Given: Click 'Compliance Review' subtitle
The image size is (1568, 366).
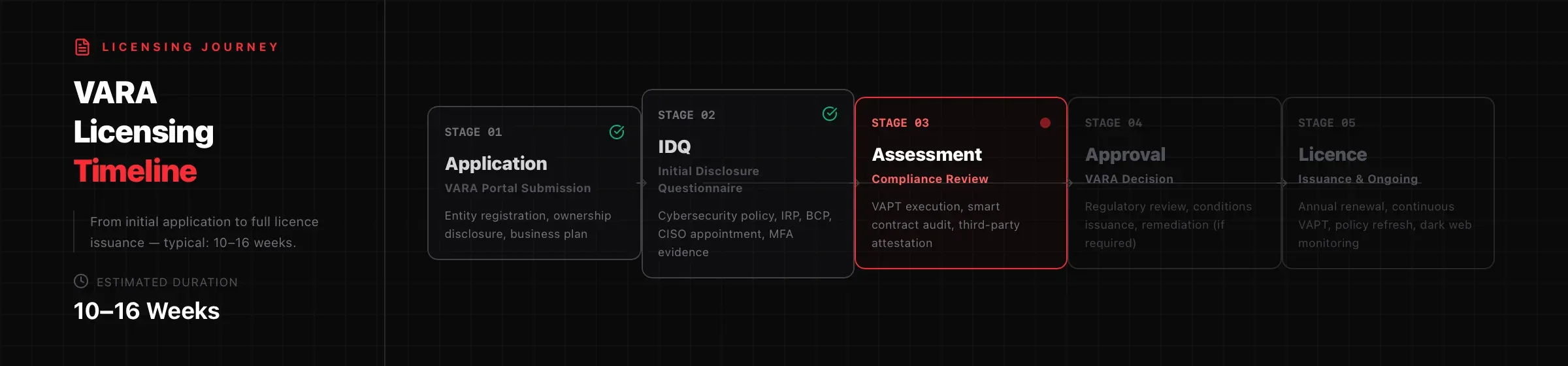Looking at the screenshot, I should pos(930,179).
